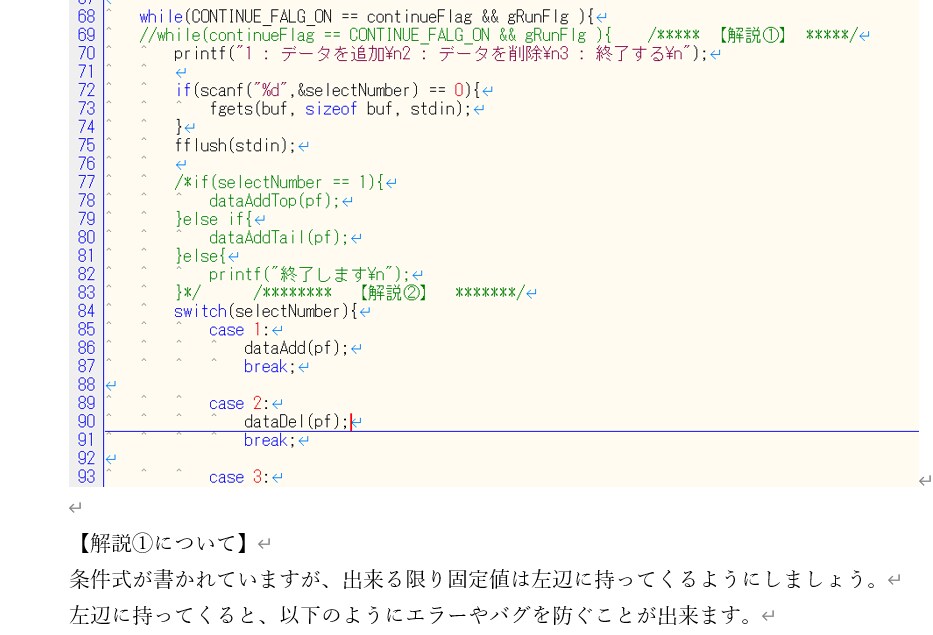Click the dataAddTop(pf); line
This screenshot has width=933, height=635.
click(274, 201)
